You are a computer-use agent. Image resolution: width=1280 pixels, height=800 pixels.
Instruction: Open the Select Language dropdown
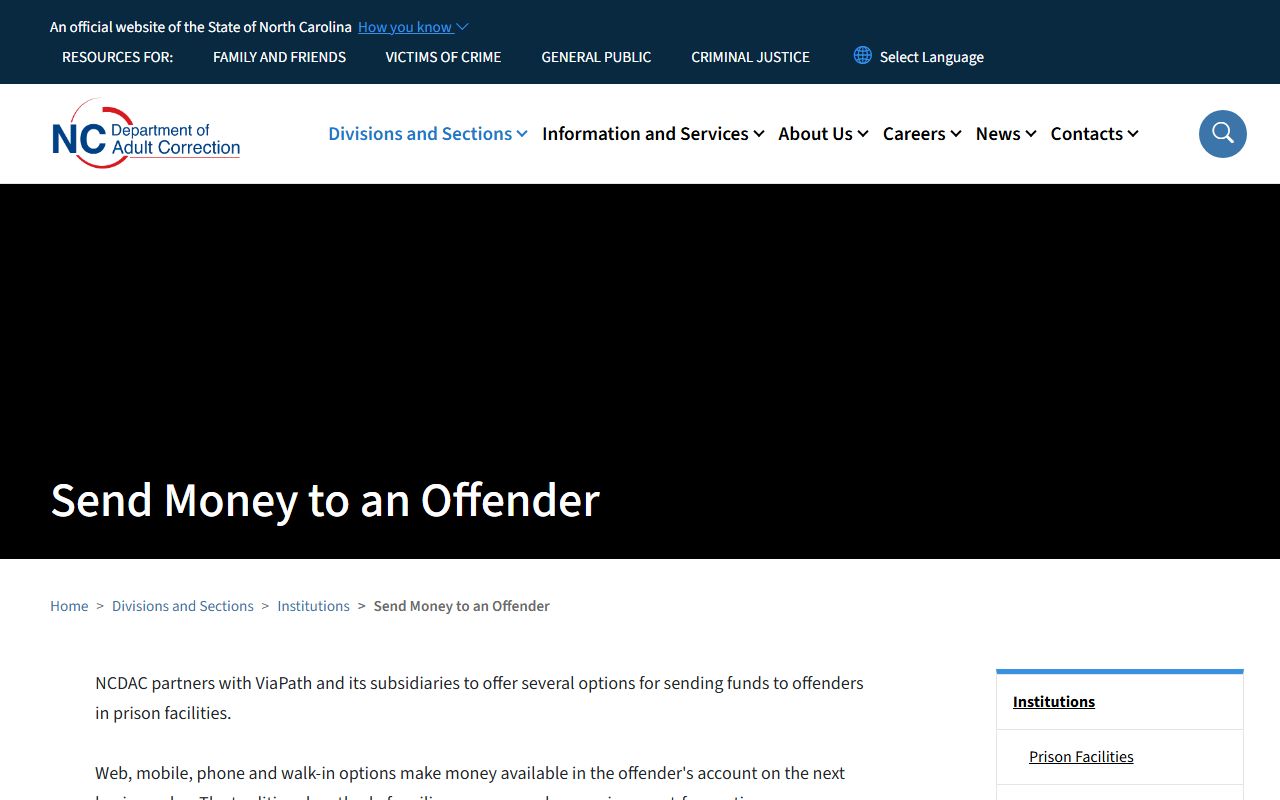[931, 57]
